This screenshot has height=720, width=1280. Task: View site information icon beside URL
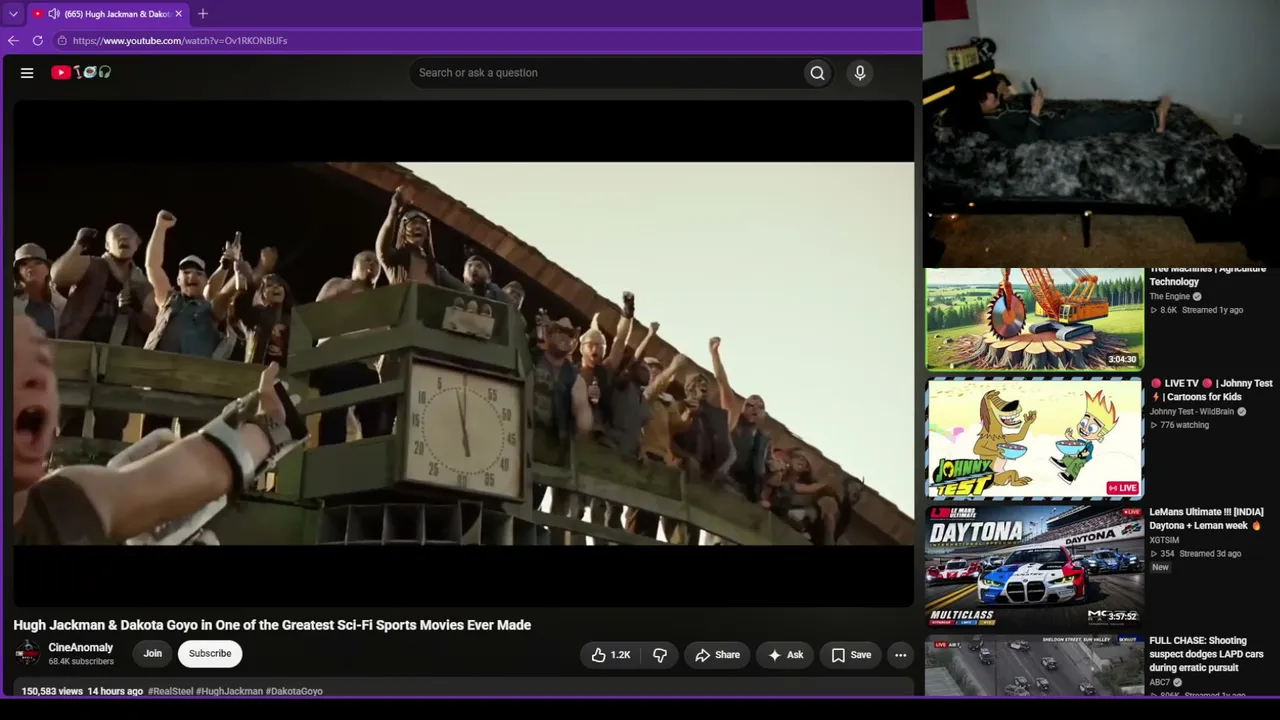(x=62, y=41)
